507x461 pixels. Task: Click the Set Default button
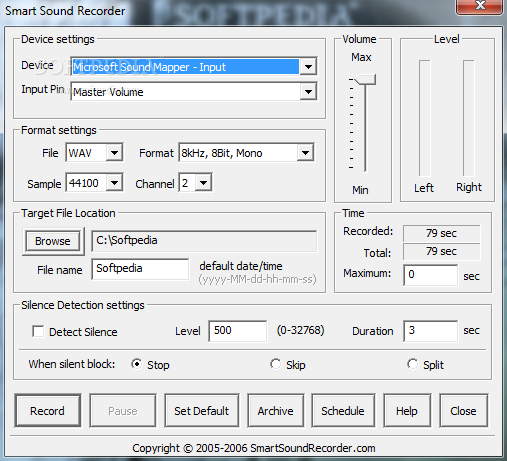click(x=202, y=411)
